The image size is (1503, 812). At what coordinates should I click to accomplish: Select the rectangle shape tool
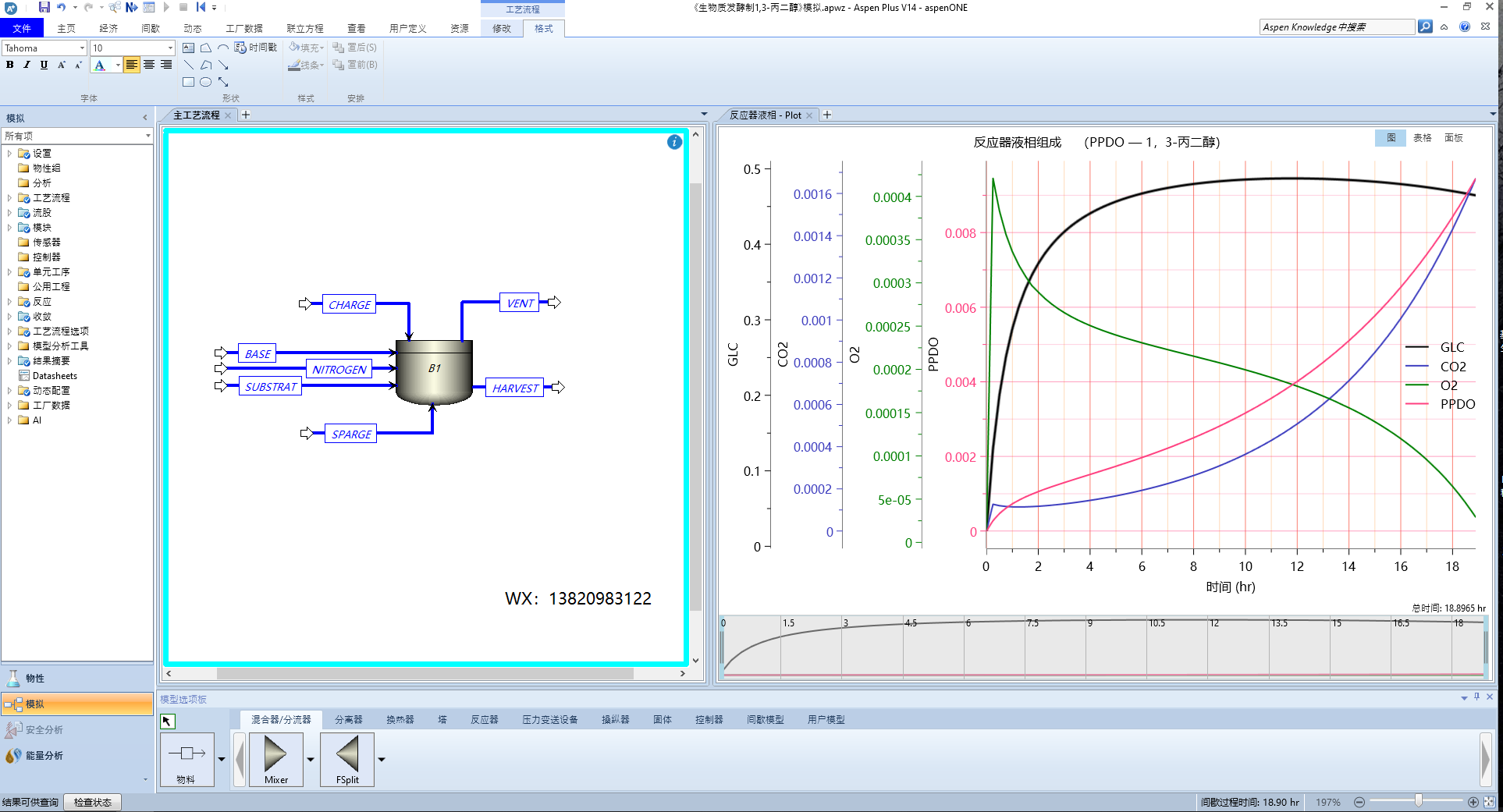tap(189, 82)
